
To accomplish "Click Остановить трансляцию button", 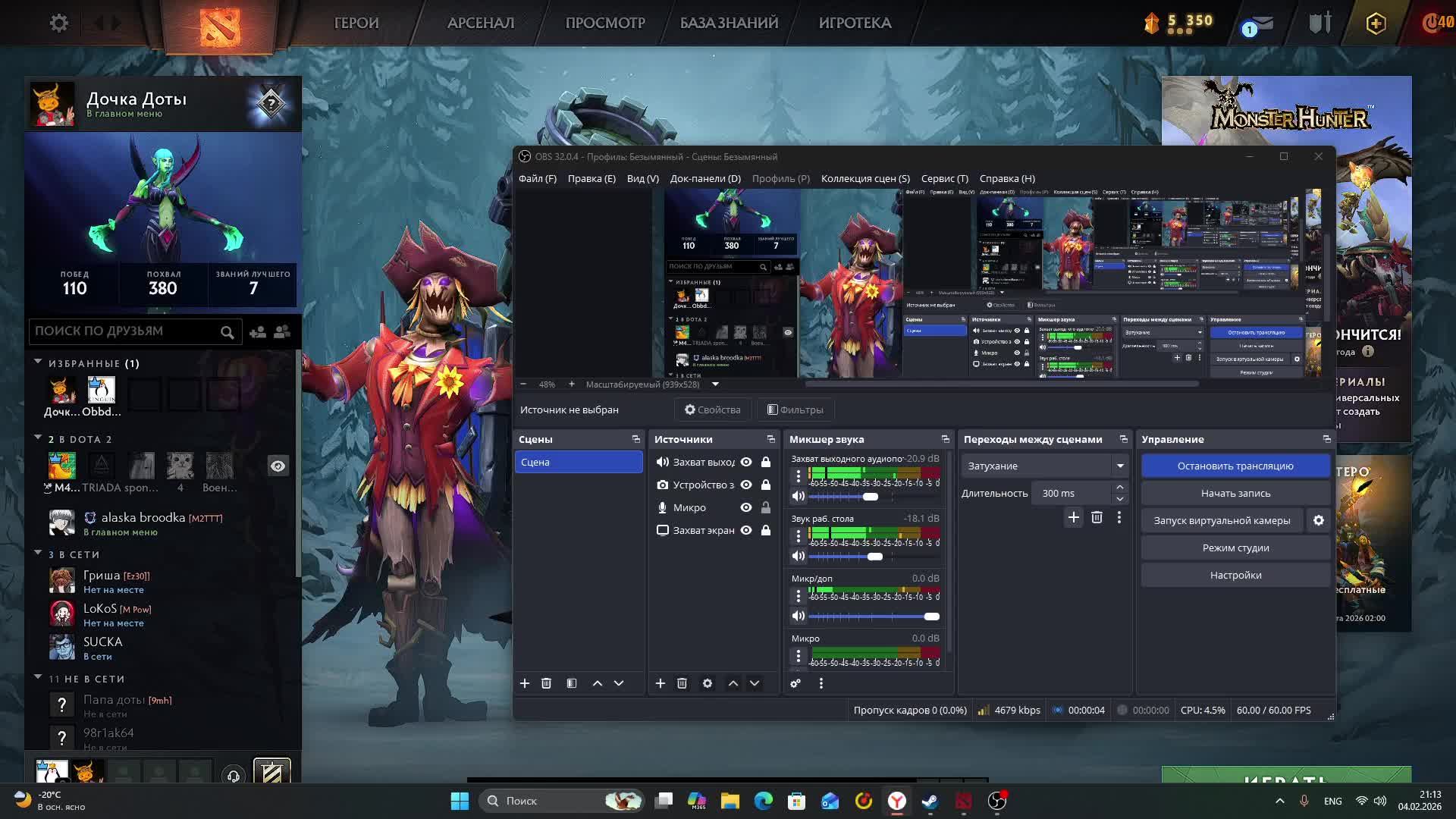I will pyautogui.click(x=1235, y=466).
